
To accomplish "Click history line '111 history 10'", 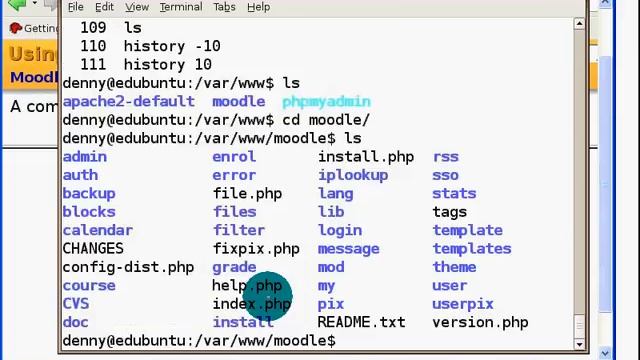I will click(x=146, y=64).
